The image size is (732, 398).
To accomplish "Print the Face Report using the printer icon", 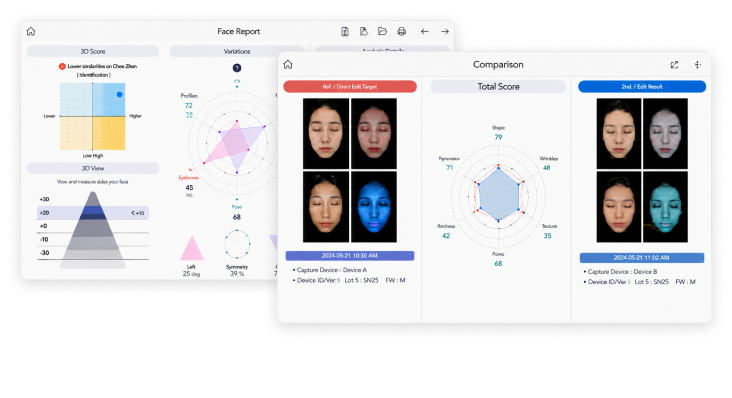I will click(x=401, y=31).
